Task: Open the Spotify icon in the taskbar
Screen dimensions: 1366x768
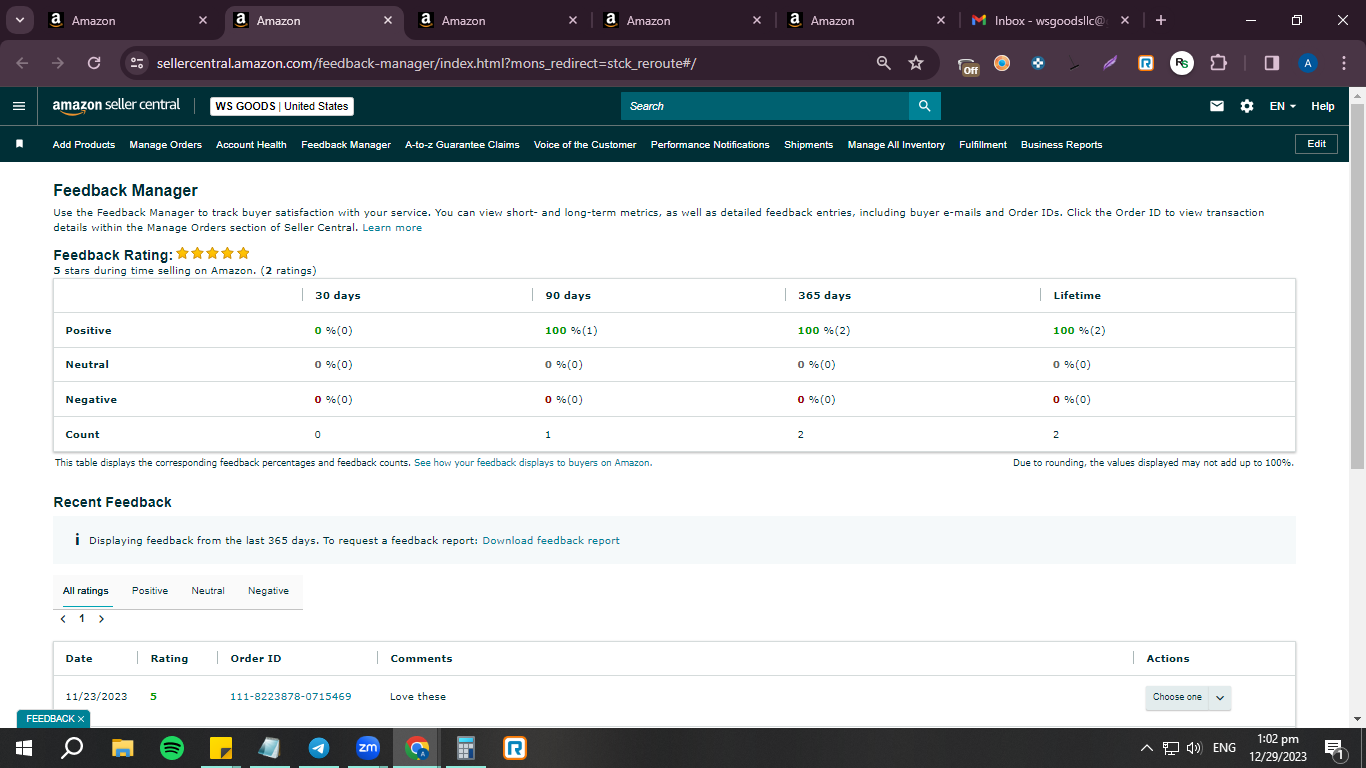Action: (x=172, y=747)
